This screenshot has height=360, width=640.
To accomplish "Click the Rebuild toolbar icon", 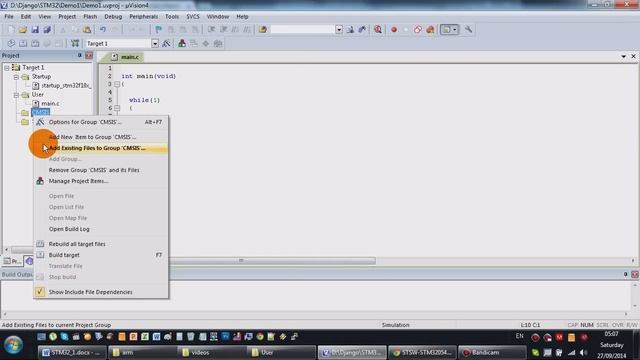I will click(35, 43).
